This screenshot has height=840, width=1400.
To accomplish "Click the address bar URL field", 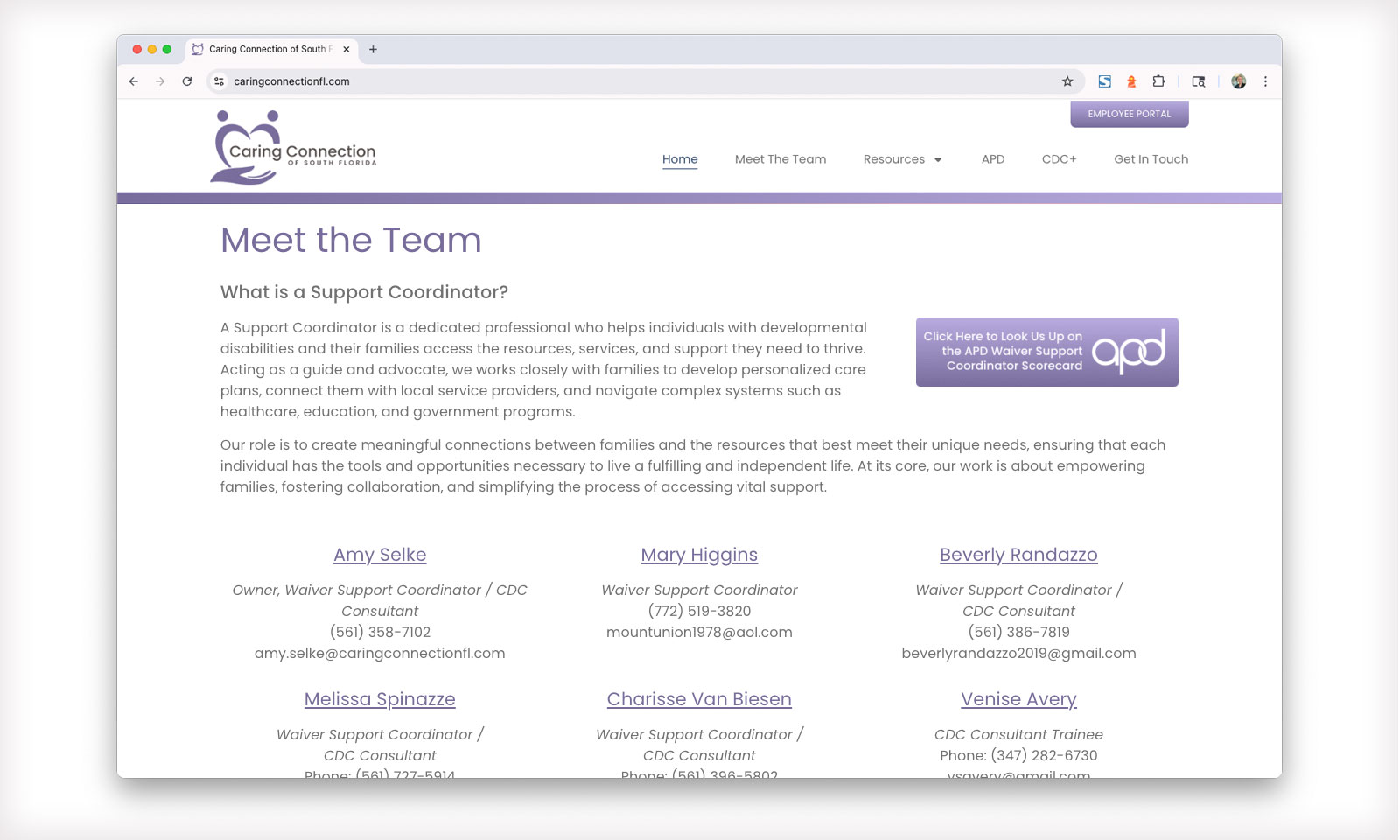I will (612, 81).
